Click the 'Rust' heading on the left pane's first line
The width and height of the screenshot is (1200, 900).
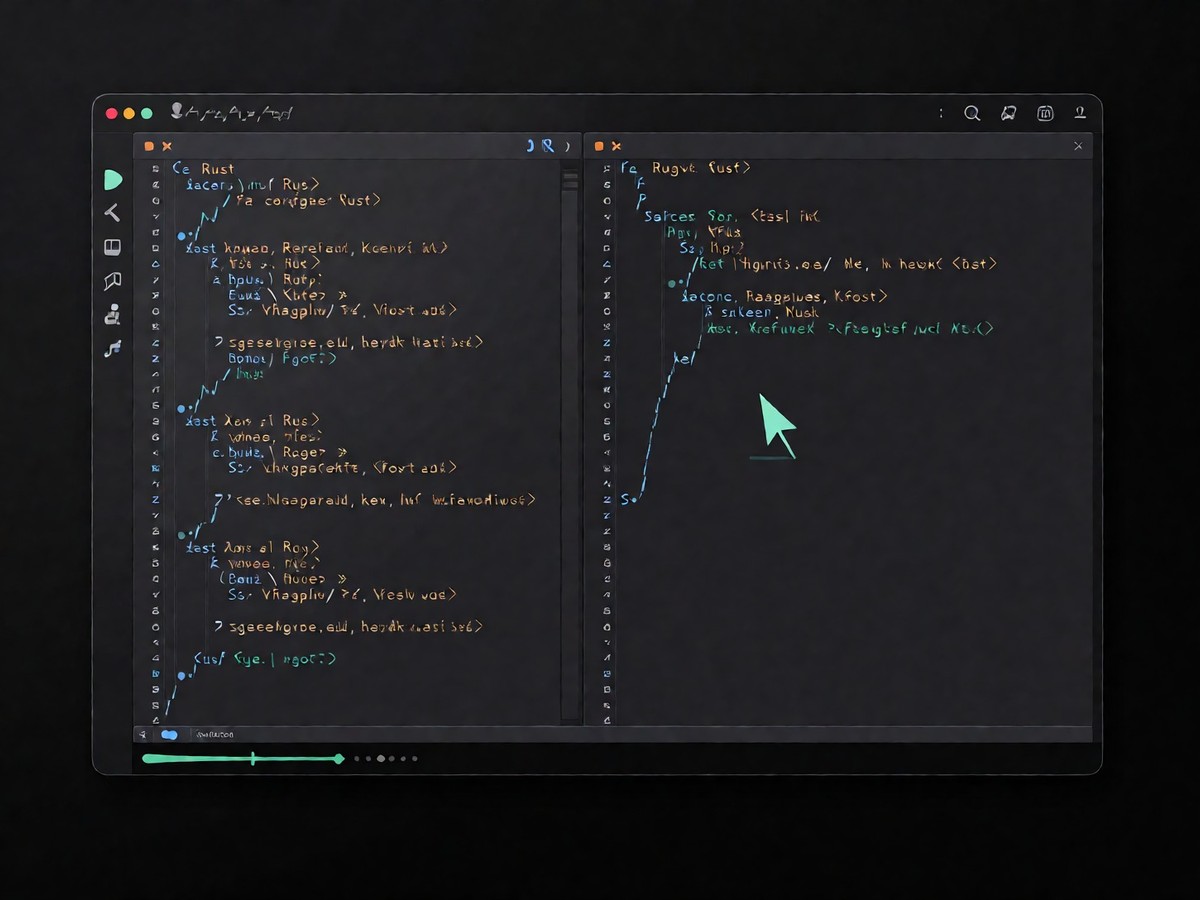pos(218,168)
